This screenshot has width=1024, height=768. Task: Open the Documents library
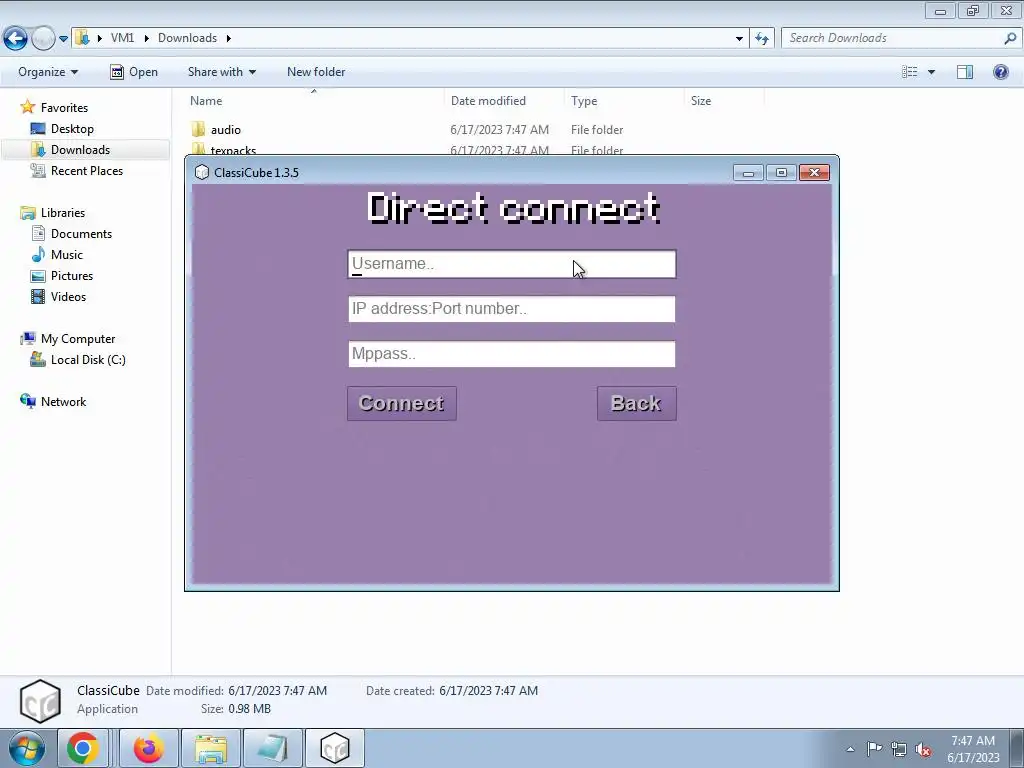pyautogui.click(x=82, y=234)
